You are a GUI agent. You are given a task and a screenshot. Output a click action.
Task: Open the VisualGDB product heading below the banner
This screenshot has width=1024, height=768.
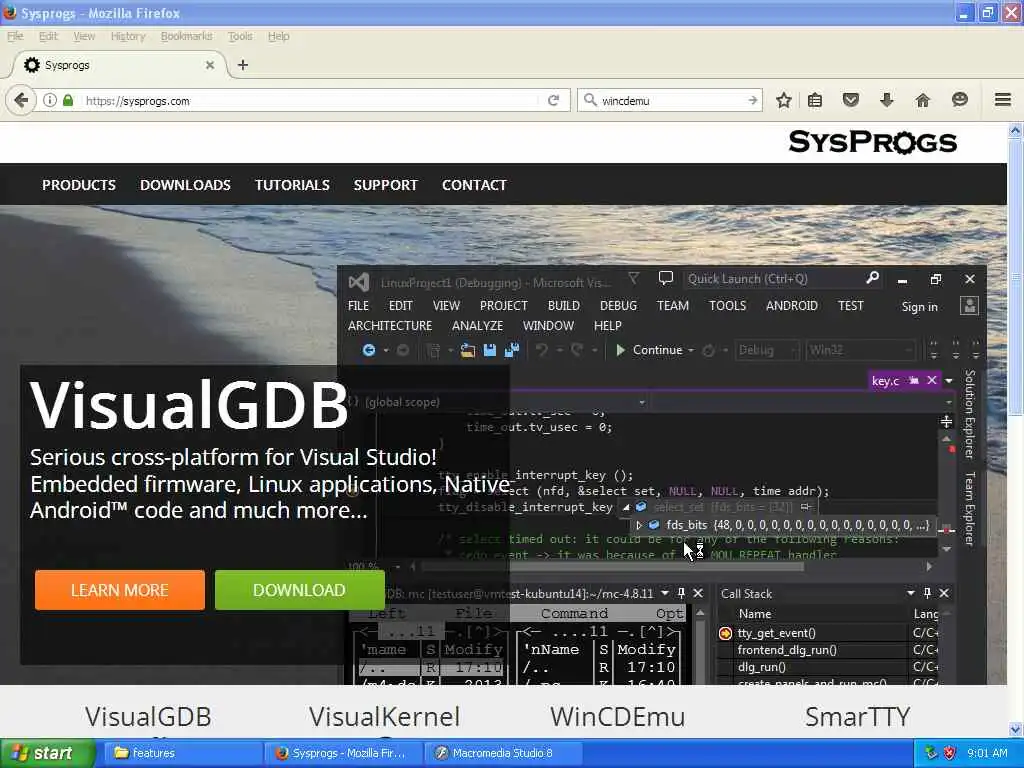click(x=148, y=716)
